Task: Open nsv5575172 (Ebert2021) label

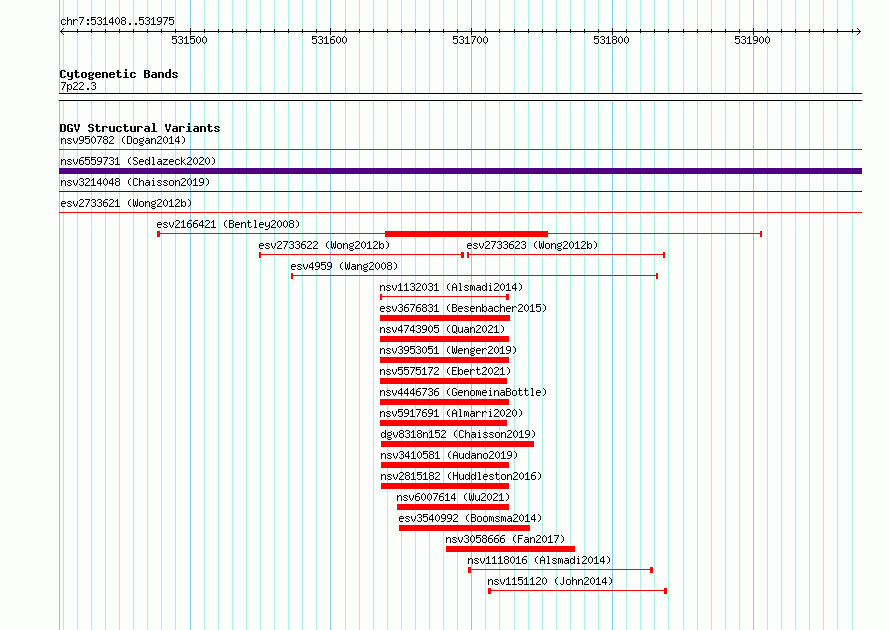Action: [x=445, y=371]
